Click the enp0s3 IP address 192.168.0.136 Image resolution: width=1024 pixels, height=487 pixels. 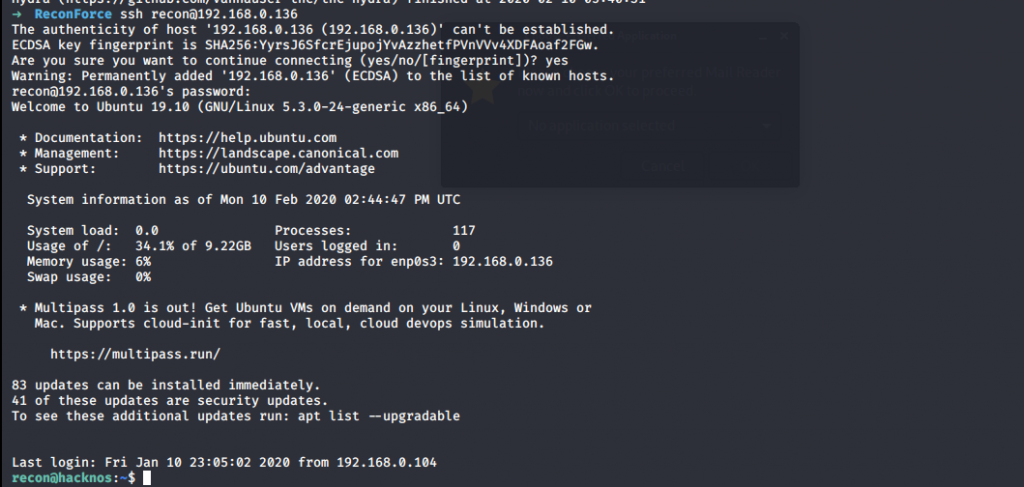click(x=502, y=262)
